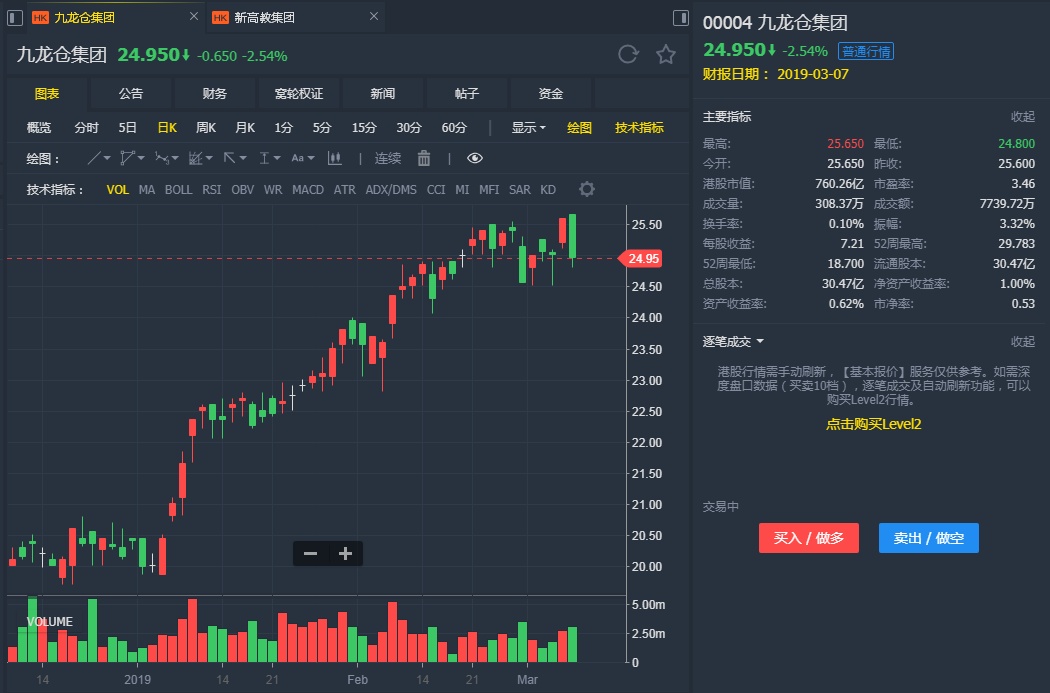1050x693 pixels.
Task: Toggle the CCI indicator
Action: 436,189
